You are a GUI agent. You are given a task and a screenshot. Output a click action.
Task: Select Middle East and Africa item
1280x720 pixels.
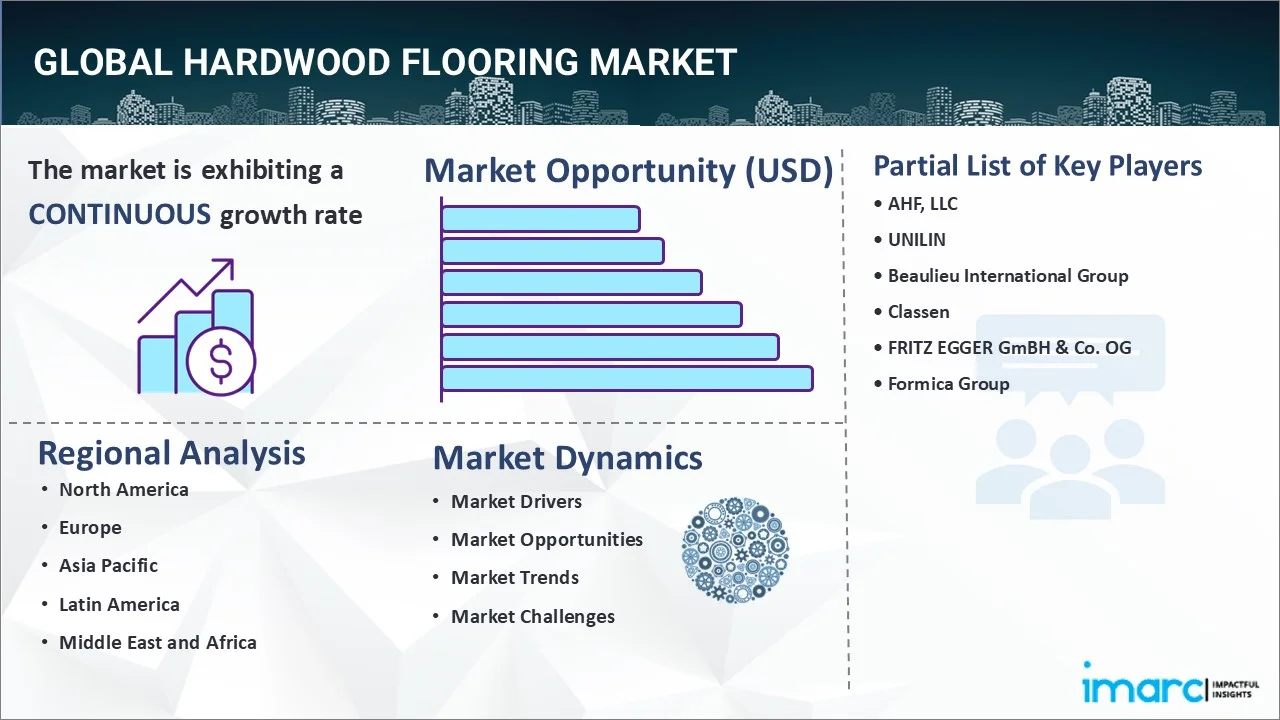tap(157, 642)
